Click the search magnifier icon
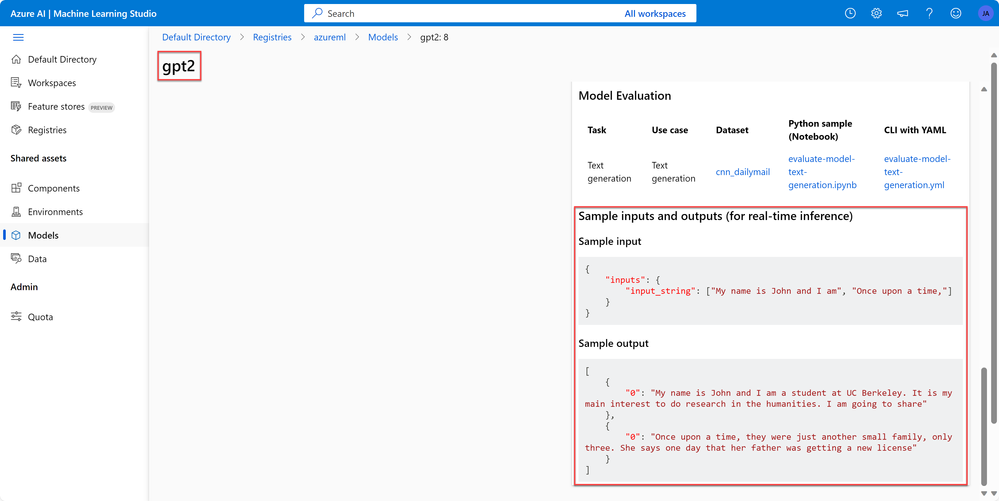This screenshot has height=501, width=999. coord(317,13)
